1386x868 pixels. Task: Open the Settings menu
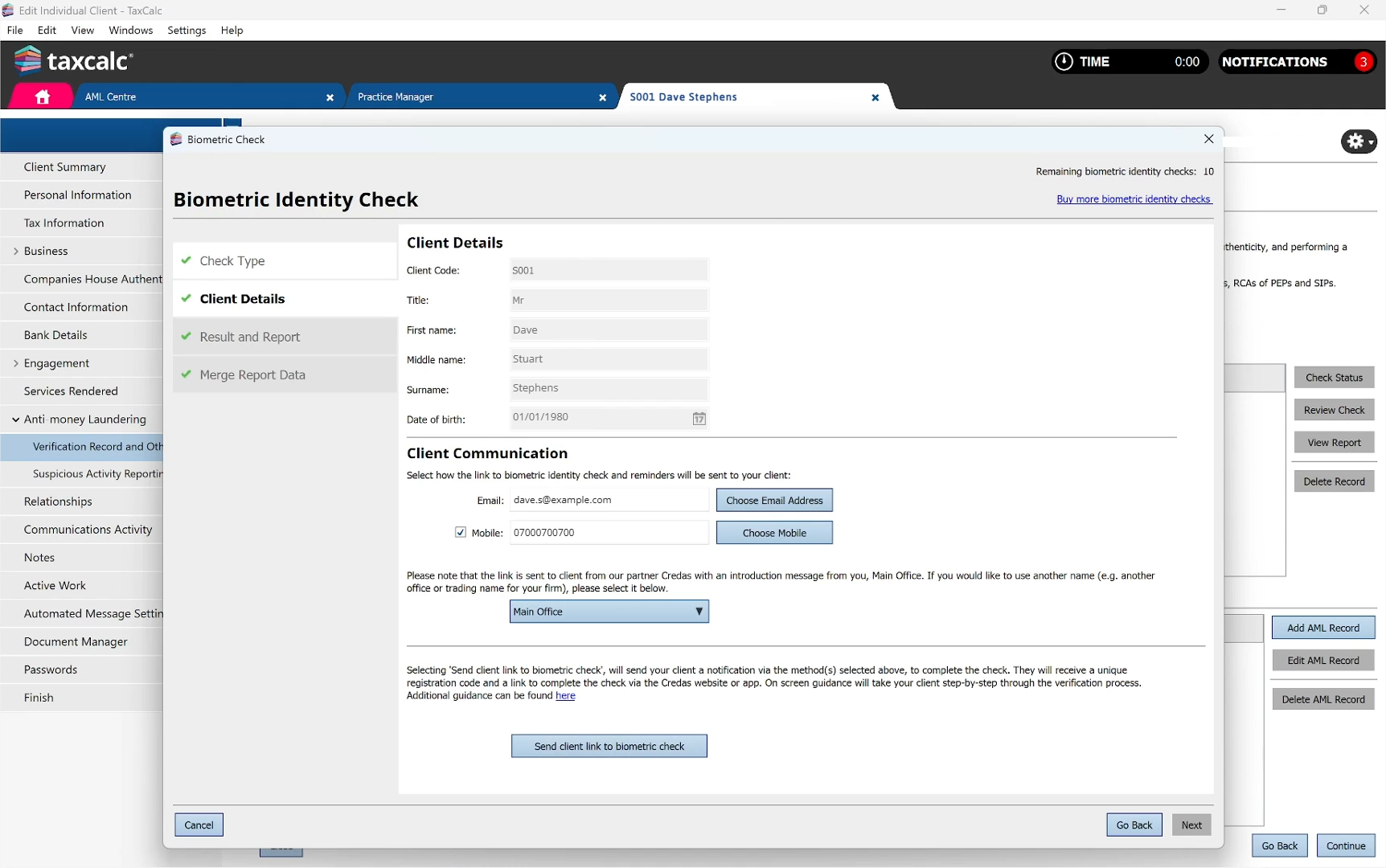point(187,31)
